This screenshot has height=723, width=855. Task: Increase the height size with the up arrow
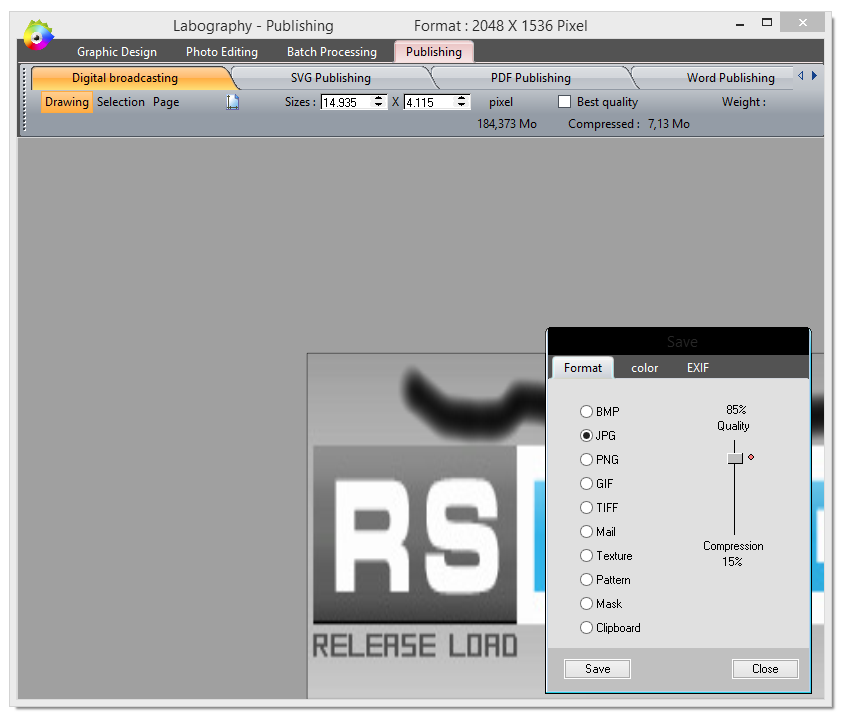(x=461, y=98)
